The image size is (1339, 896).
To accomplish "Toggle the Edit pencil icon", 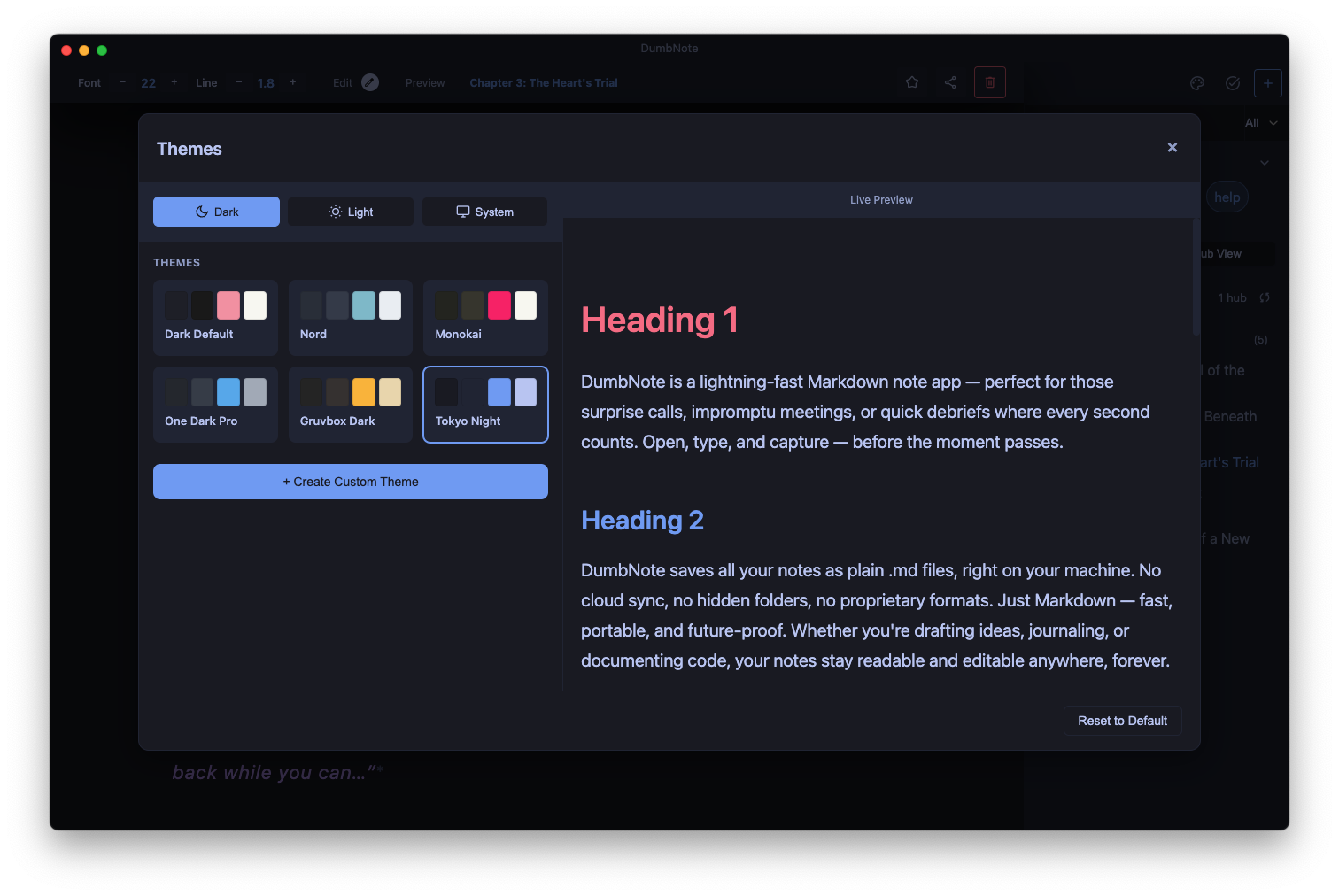I will [x=370, y=82].
